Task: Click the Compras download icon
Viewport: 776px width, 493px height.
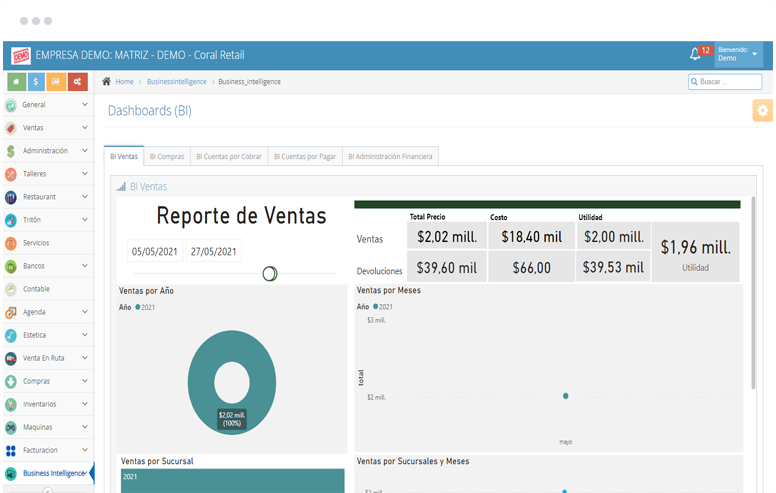Action: point(11,381)
